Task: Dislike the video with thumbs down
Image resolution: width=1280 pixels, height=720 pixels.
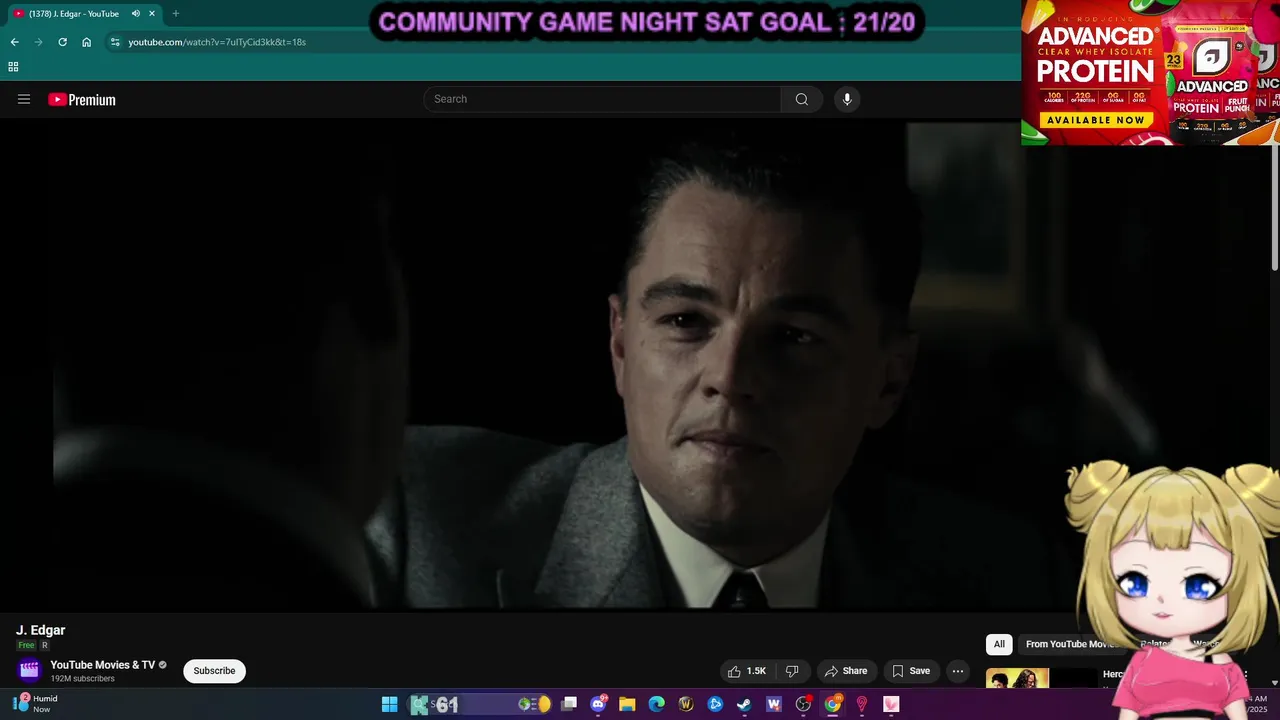Action: [792, 671]
